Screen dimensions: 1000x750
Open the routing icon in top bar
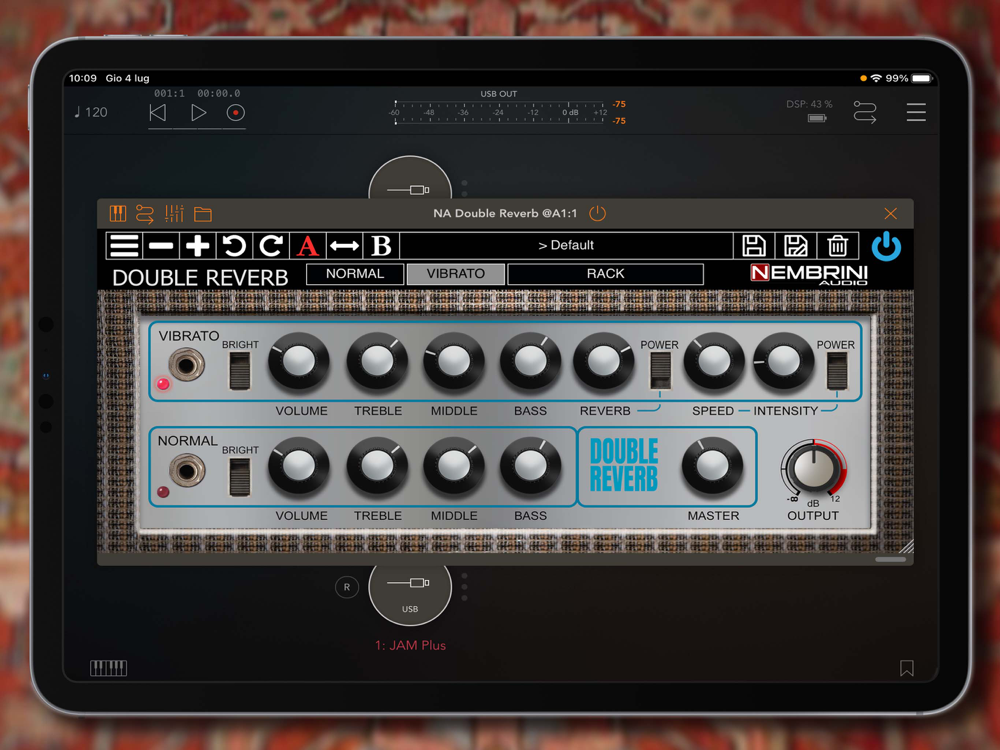pyautogui.click(x=865, y=112)
